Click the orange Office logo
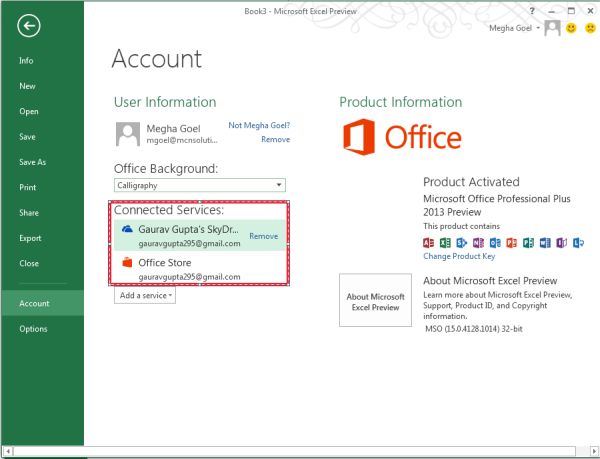Viewport: 600px width, 459px height. 402,137
